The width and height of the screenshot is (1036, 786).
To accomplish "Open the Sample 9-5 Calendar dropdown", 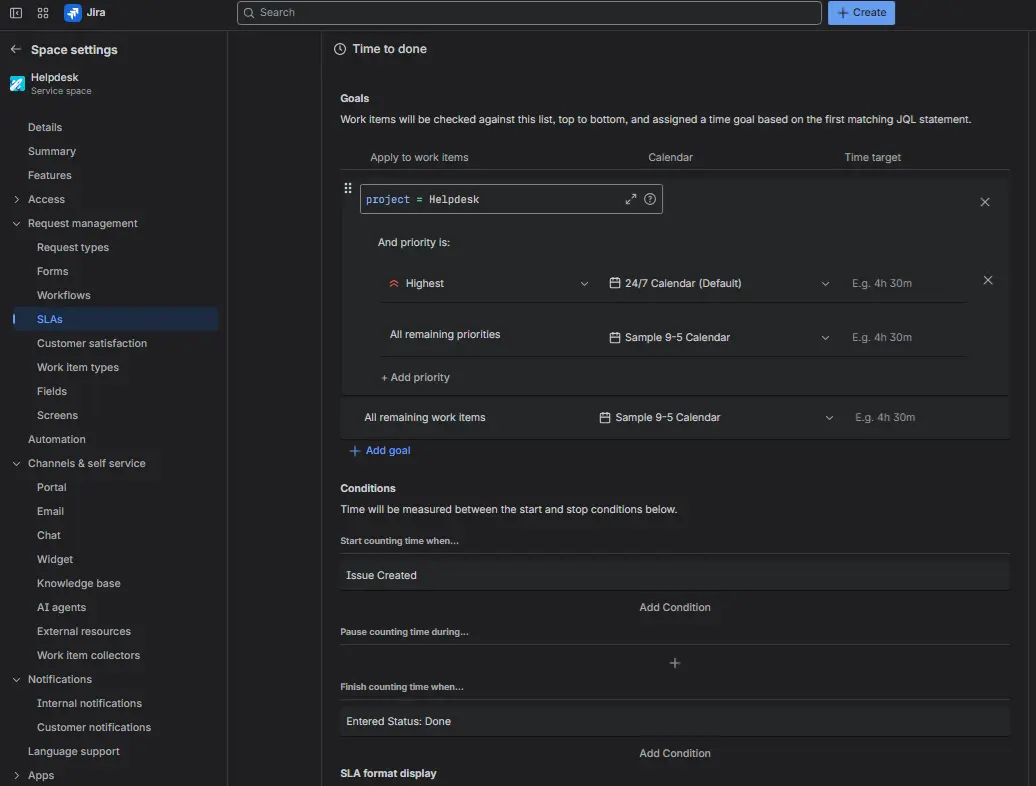I will pyautogui.click(x=826, y=337).
